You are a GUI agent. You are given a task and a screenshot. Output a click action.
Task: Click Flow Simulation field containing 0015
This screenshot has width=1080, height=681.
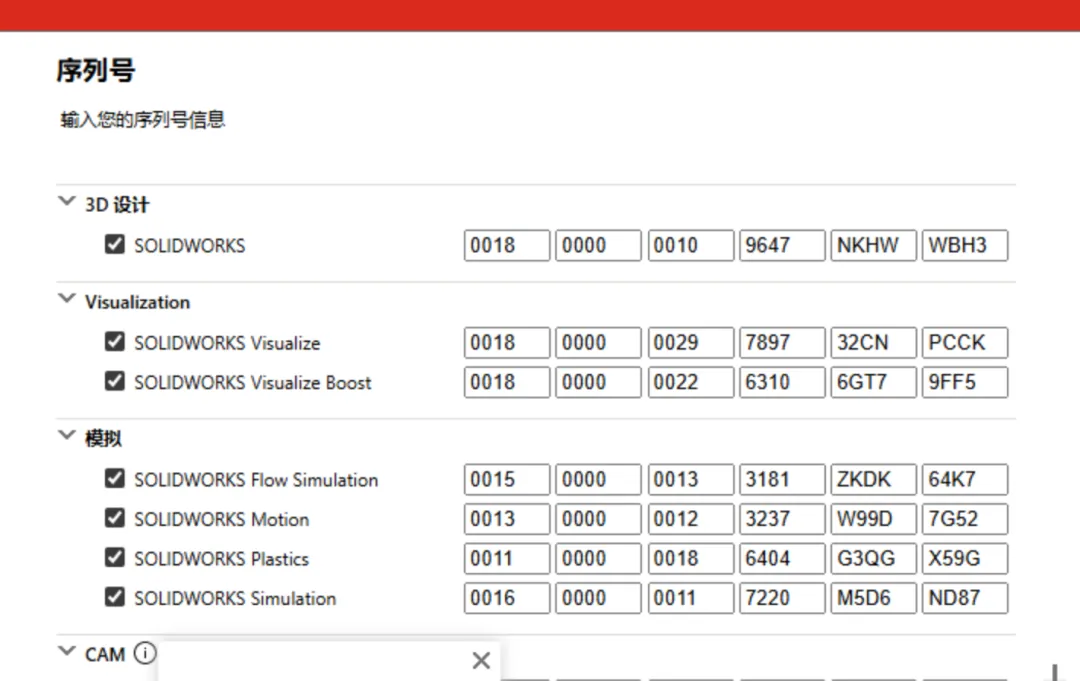click(507, 479)
